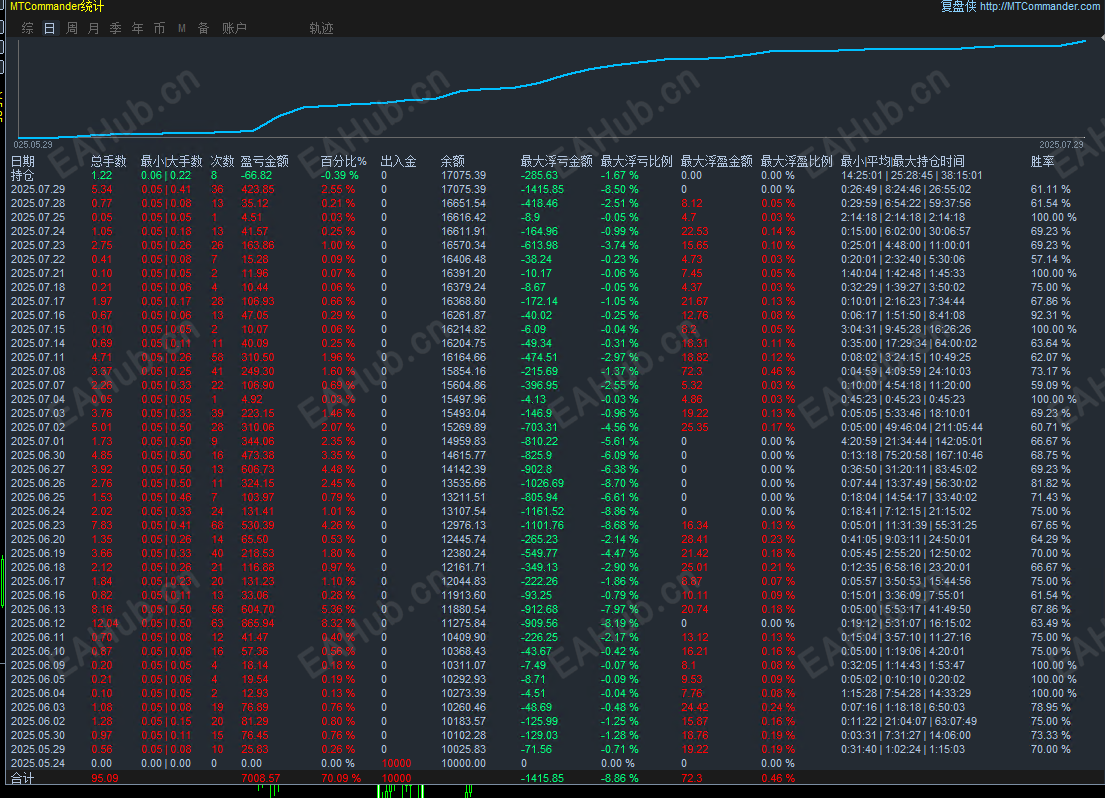Click the 70.09 % total percentage
Viewport: 1105px width, 798px height.
[x=341, y=778]
